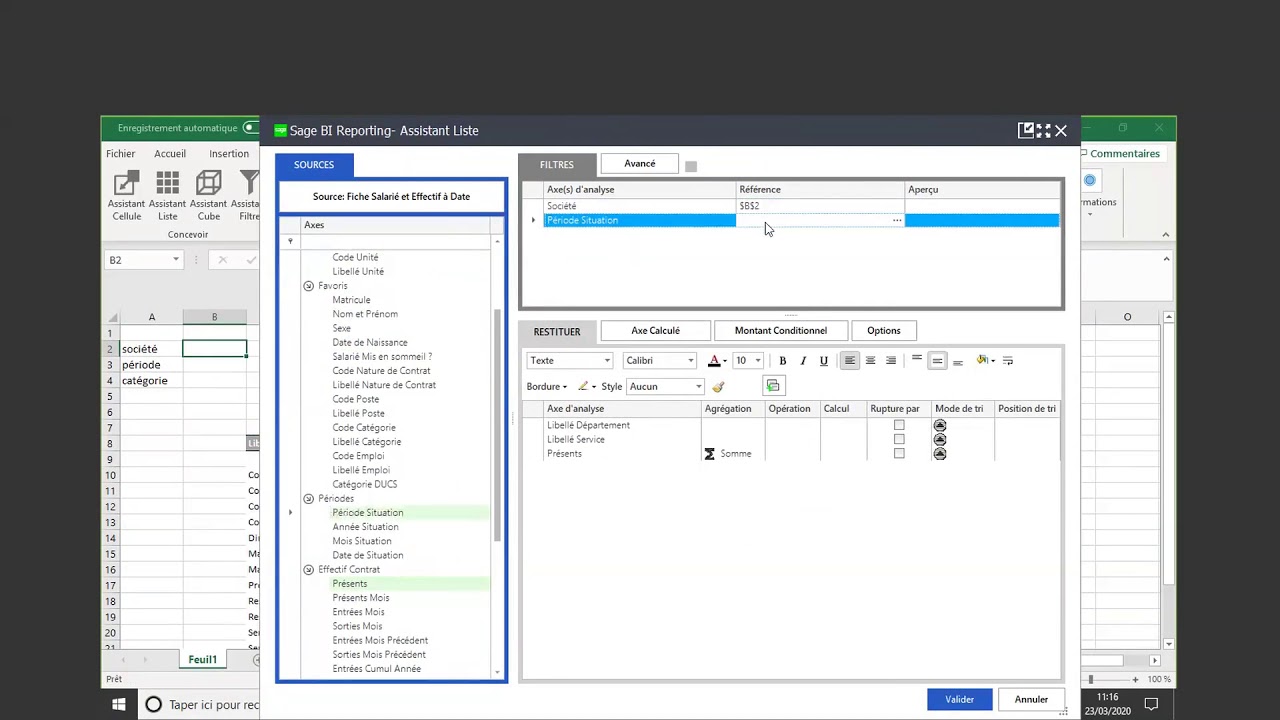
Task: Click the Valider button
Action: click(960, 699)
